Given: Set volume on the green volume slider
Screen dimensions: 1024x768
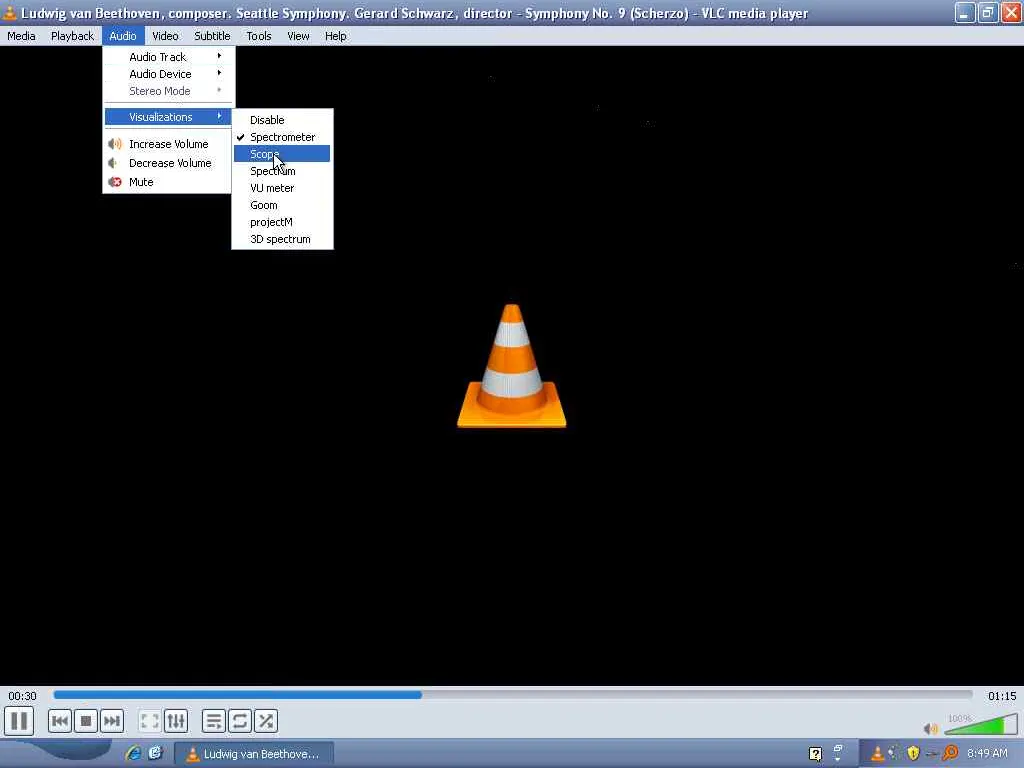Looking at the screenshot, I should click(981, 725).
